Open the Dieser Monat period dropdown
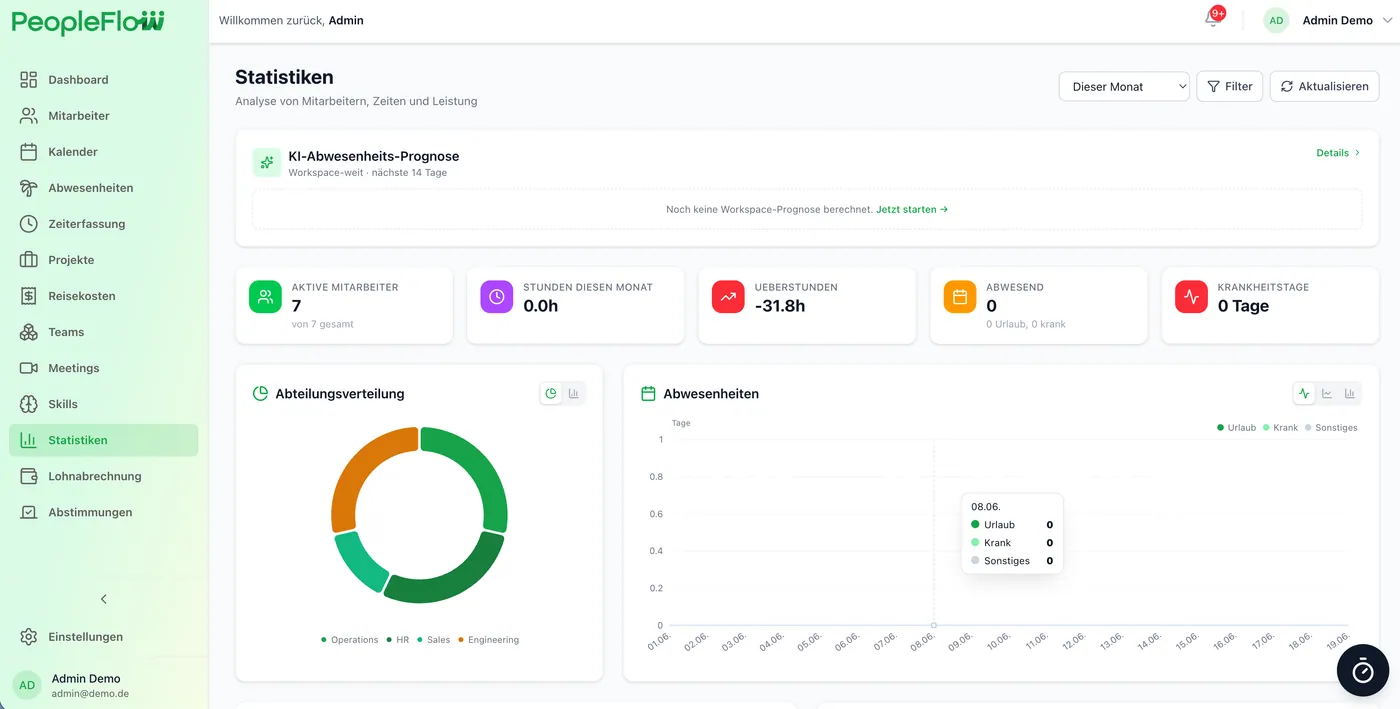 coord(1124,87)
